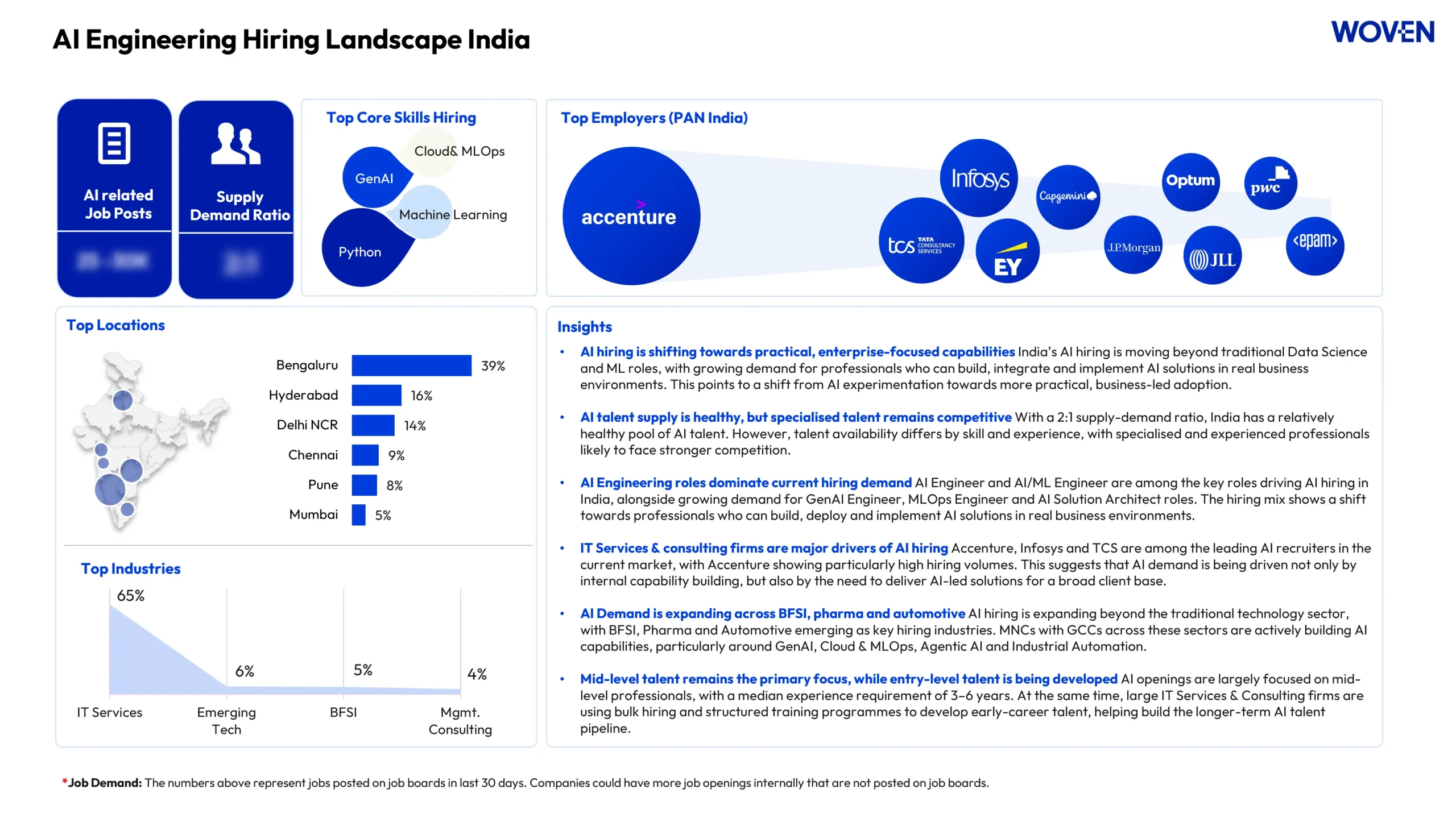Select the EY employer bubble
The width and height of the screenshot is (1456, 818).
tap(1007, 251)
